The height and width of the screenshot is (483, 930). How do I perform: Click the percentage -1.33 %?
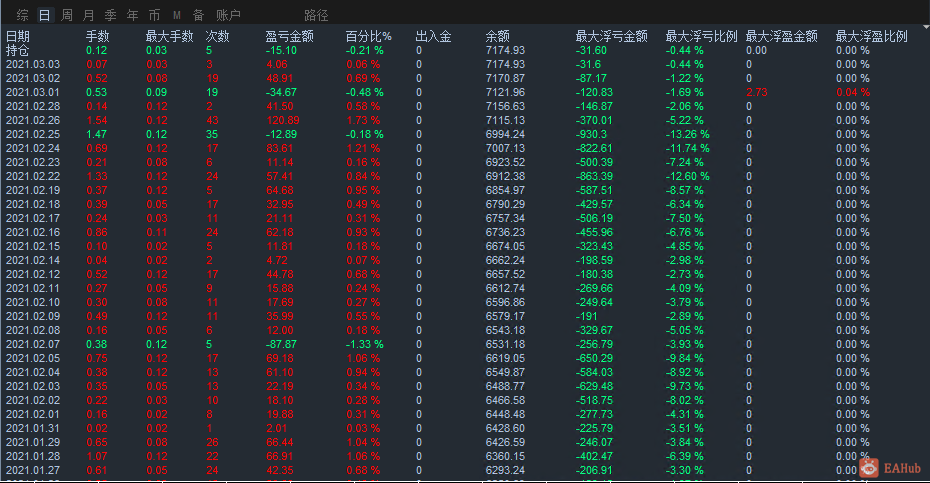365,344
